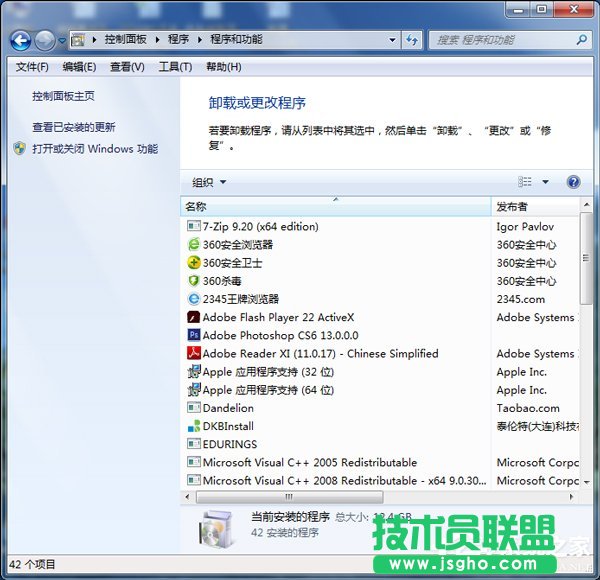Click the list scroll-down arrow
Screen dimensions: 600x580
(586, 482)
